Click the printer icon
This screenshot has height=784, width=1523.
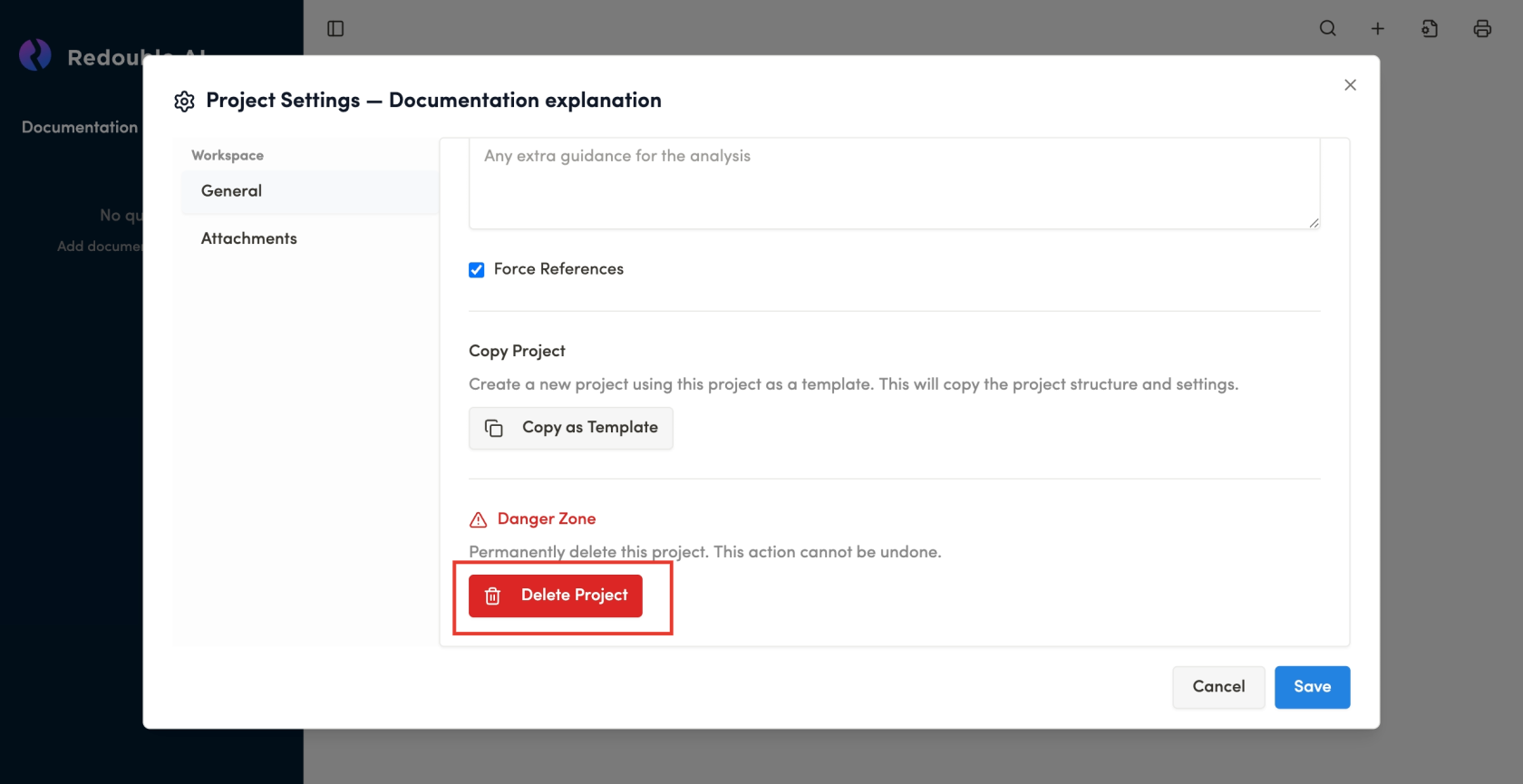tap(1482, 29)
